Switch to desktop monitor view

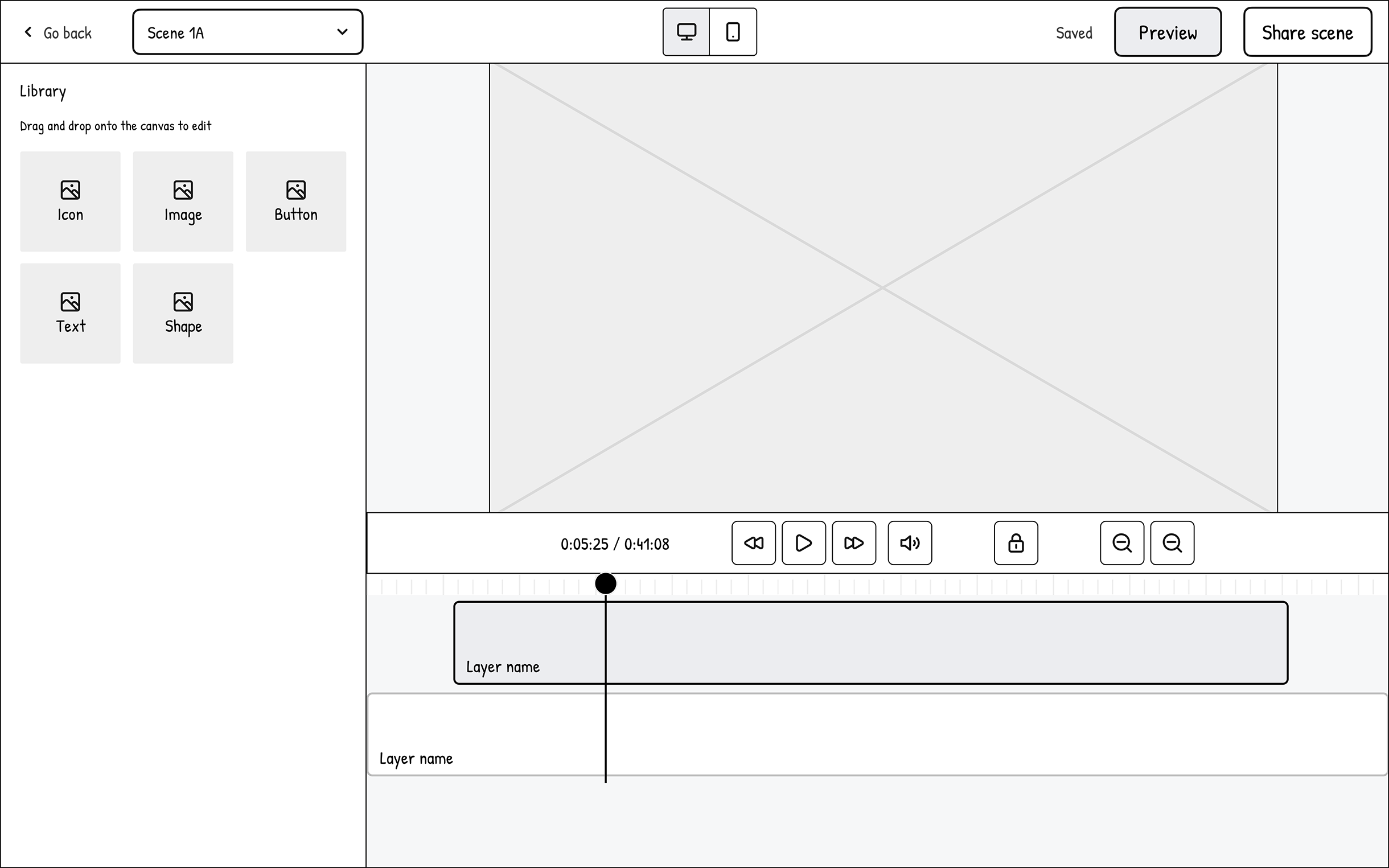(687, 32)
